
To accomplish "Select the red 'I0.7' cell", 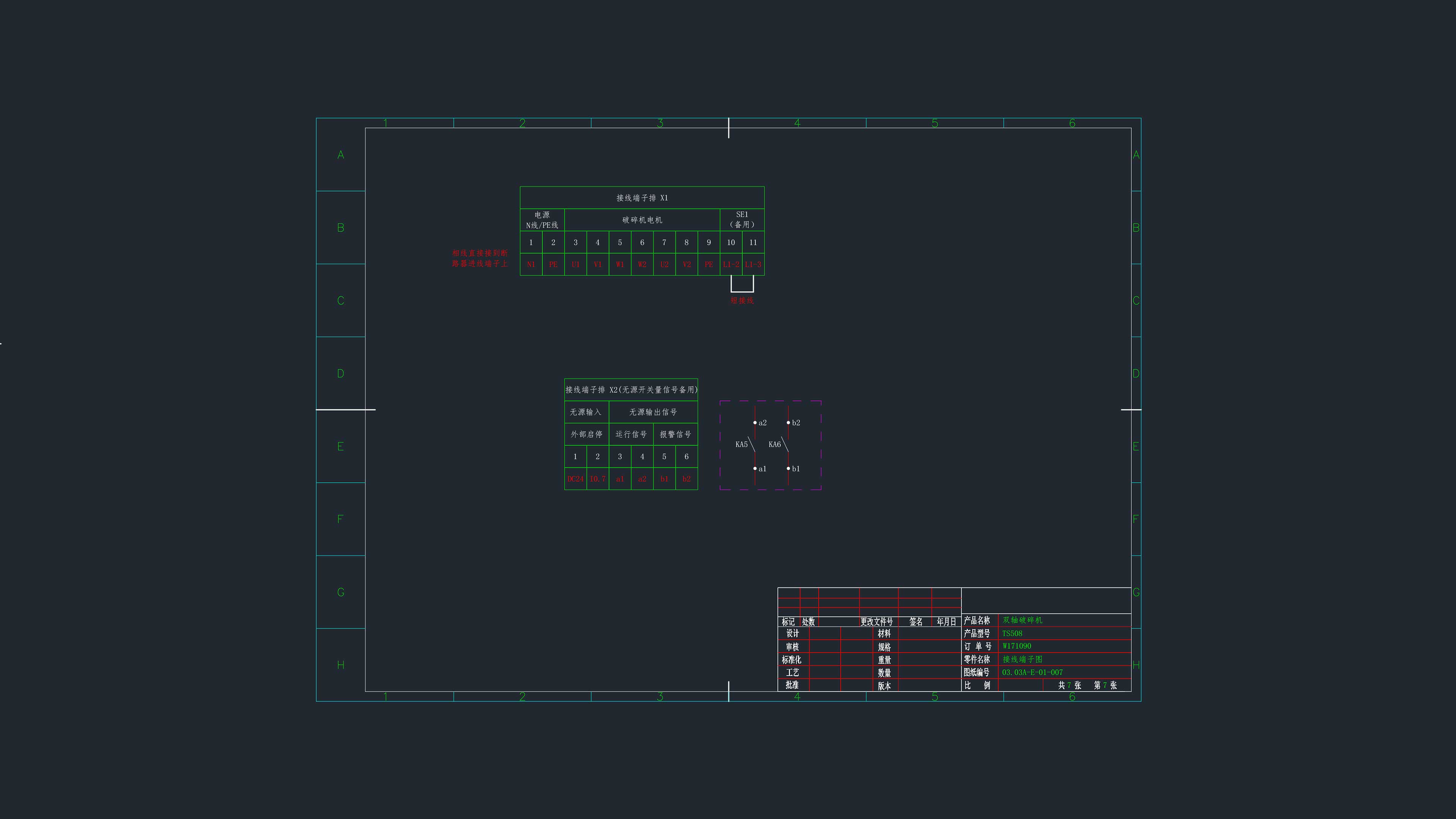I will [x=598, y=479].
